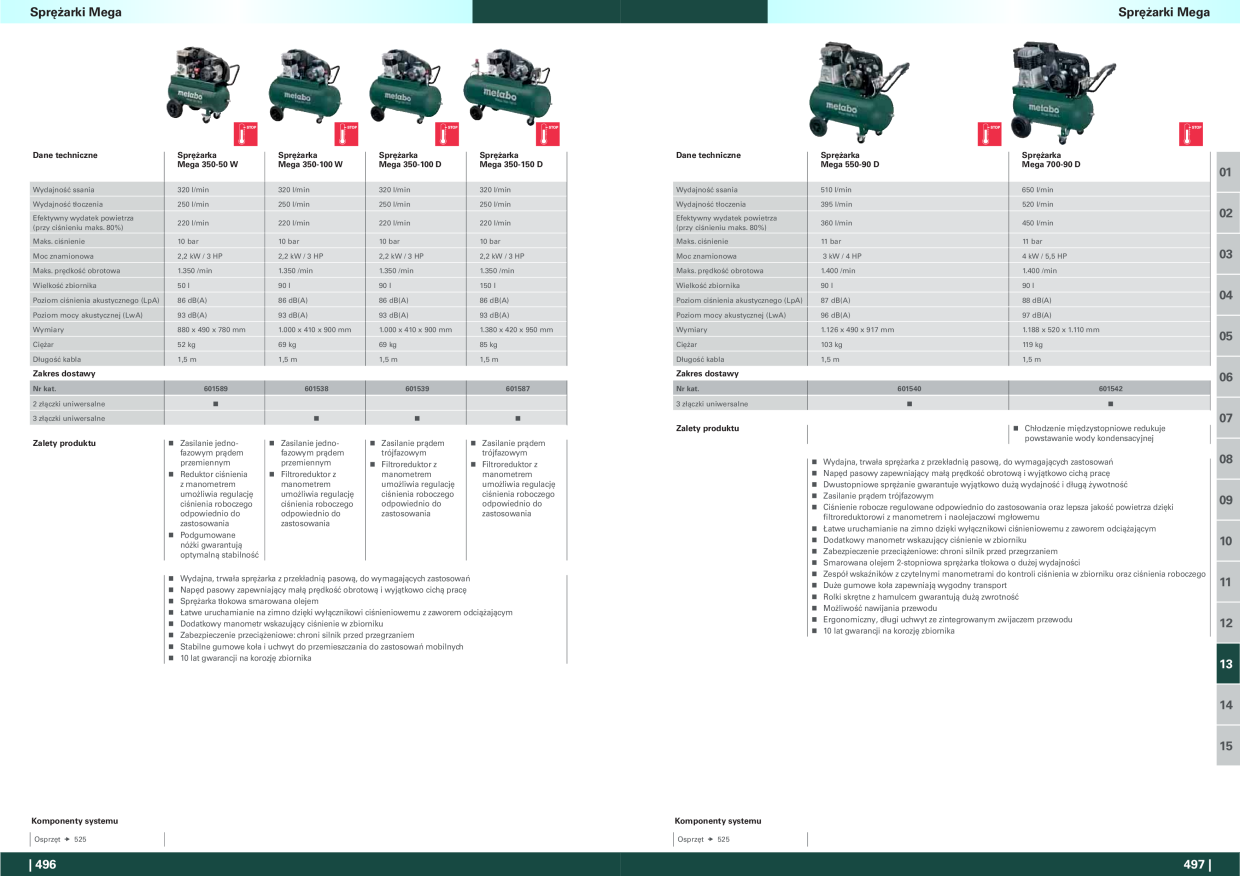Go to chapter tab 15
1240x876 pixels.
point(1227,746)
